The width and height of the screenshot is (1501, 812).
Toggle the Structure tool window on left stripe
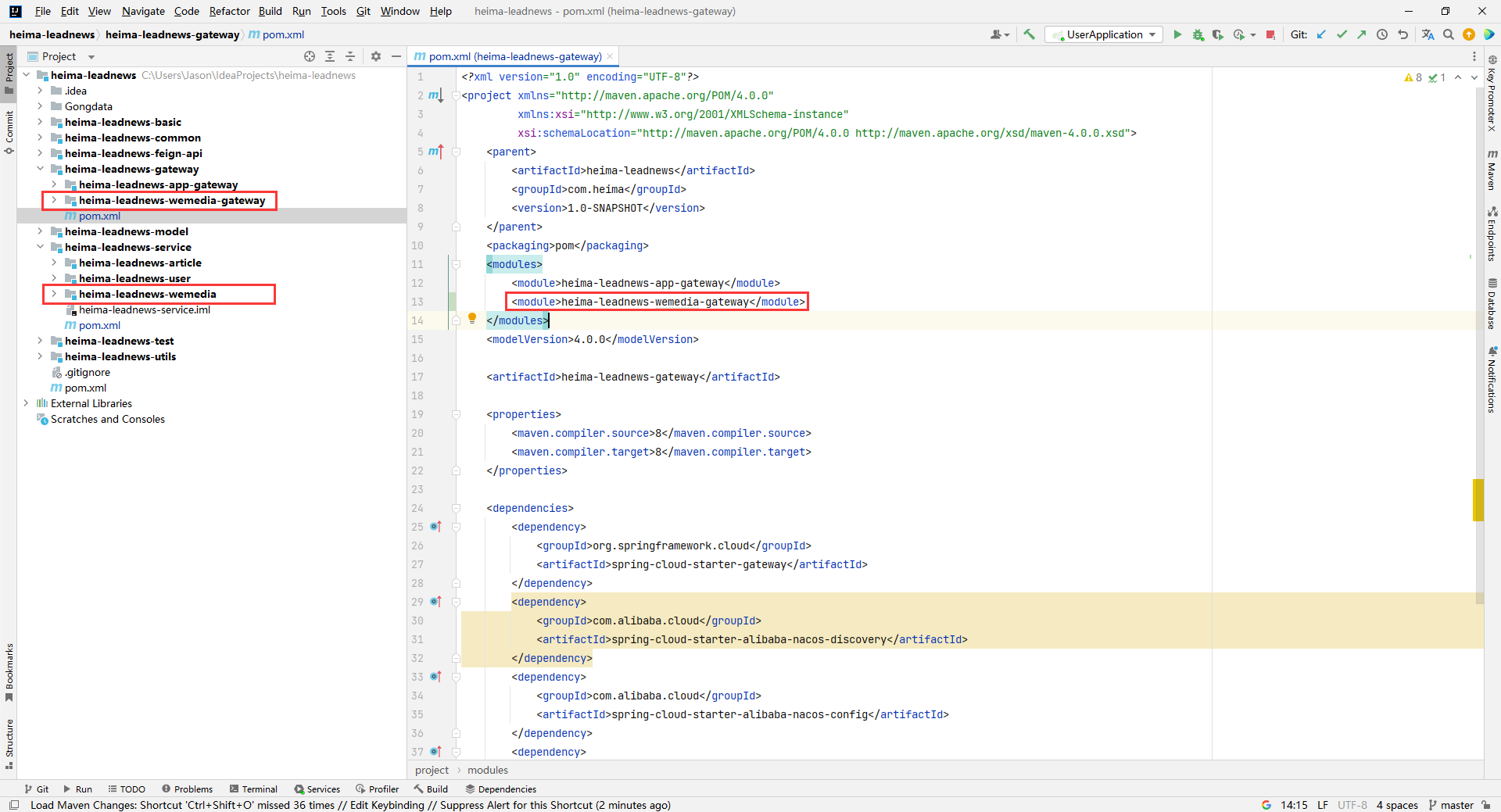click(9, 742)
